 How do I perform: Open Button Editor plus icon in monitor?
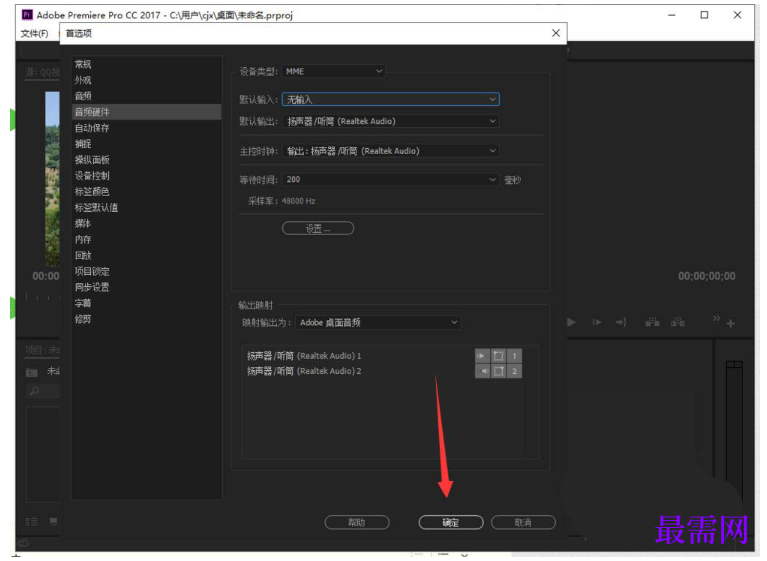[730, 323]
